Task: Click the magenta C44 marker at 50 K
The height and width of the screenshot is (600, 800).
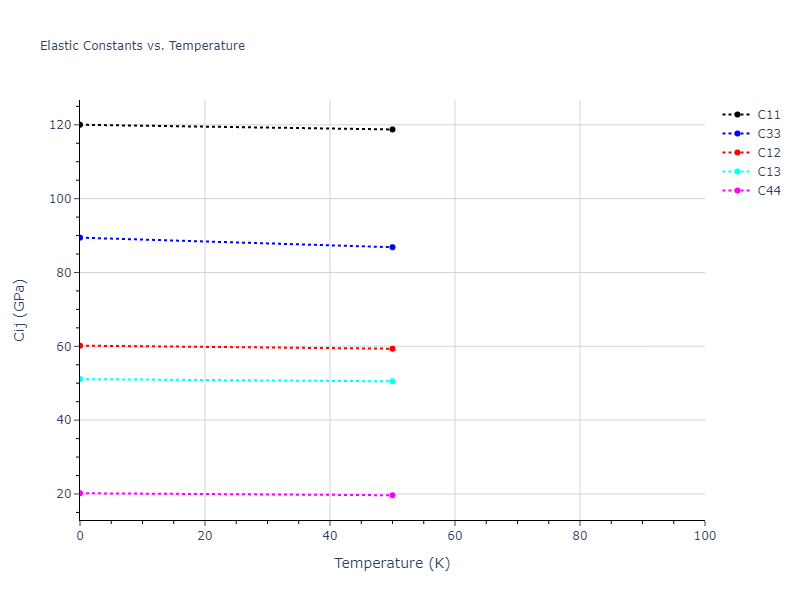Action: pos(392,495)
